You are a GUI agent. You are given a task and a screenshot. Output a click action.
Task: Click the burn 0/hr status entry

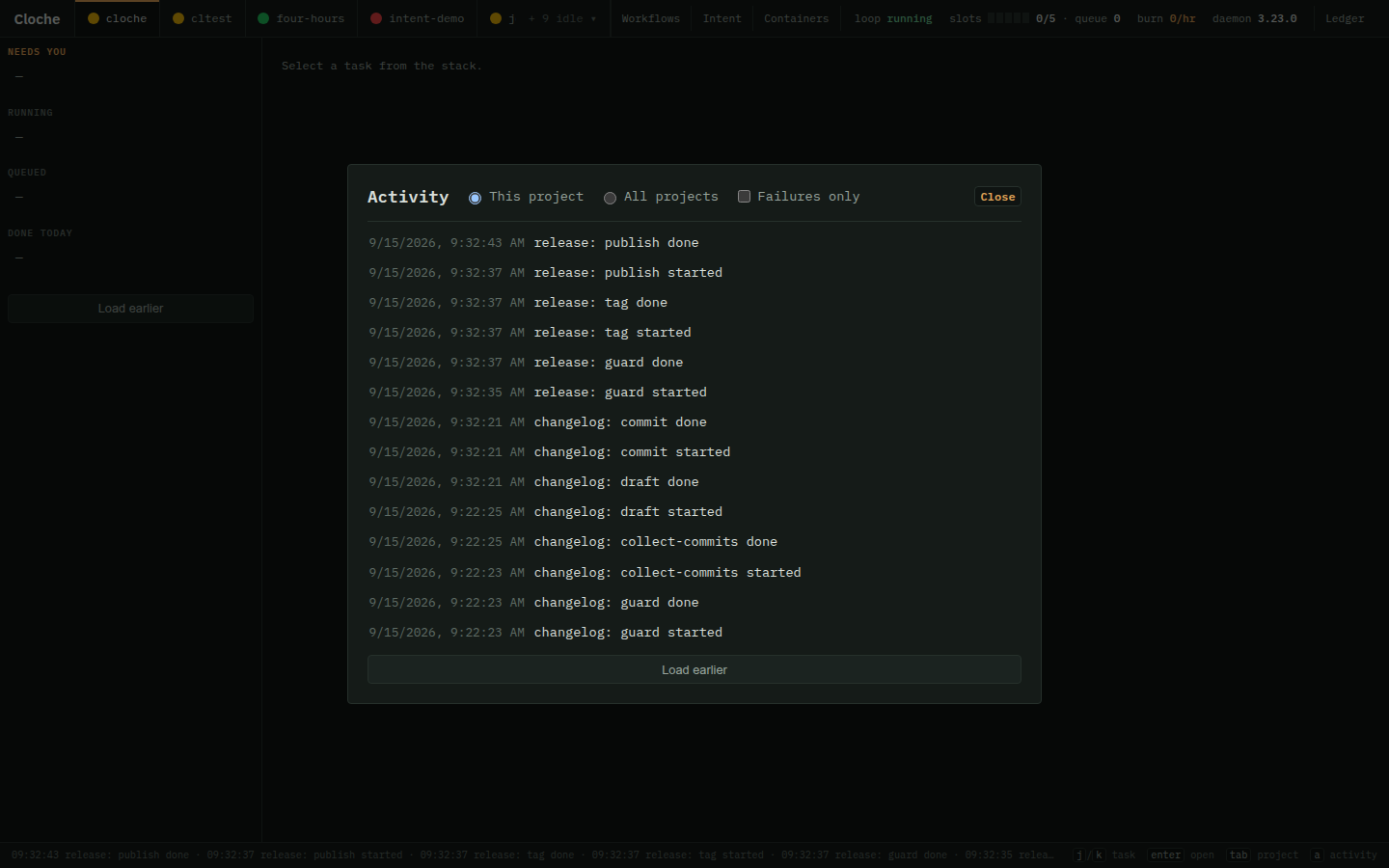1166,18
